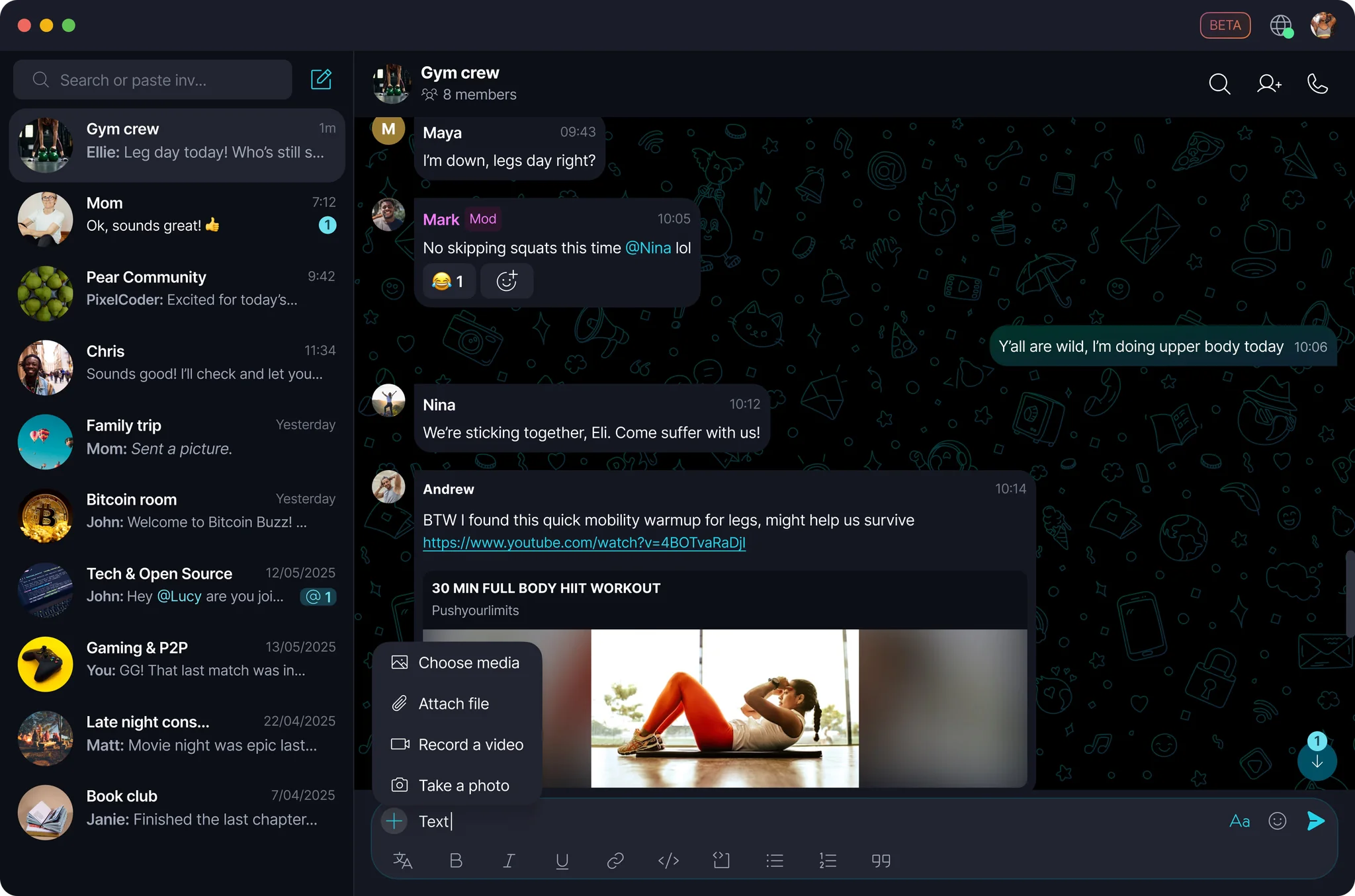The width and height of the screenshot is (1355, 896).
Task: Toggle bold formatting
Action: (x=455, y=860)
